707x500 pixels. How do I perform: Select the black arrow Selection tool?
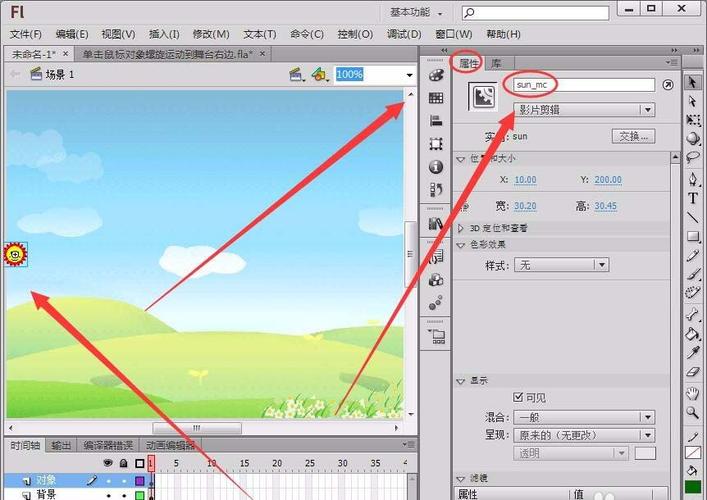pyautogui.click(x=693, y=82)
